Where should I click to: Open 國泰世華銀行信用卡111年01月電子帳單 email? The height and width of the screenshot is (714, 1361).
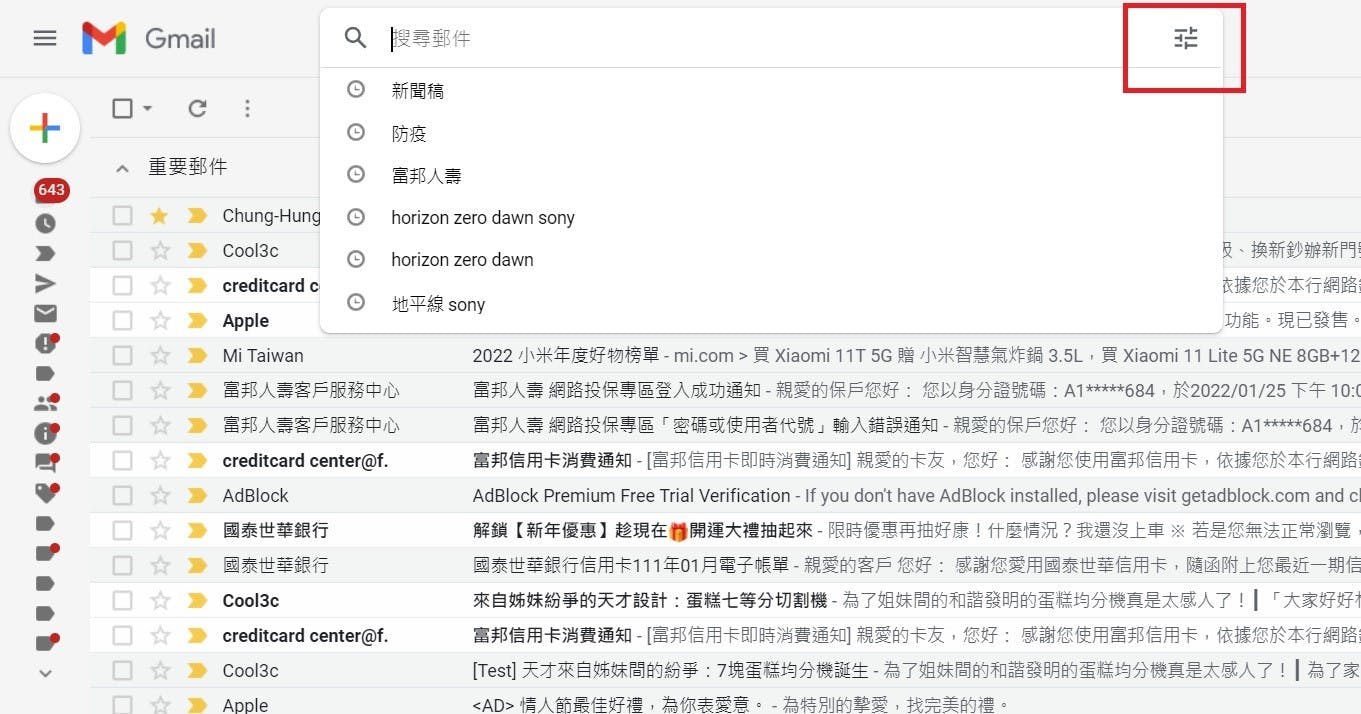[x=725, y=566]
